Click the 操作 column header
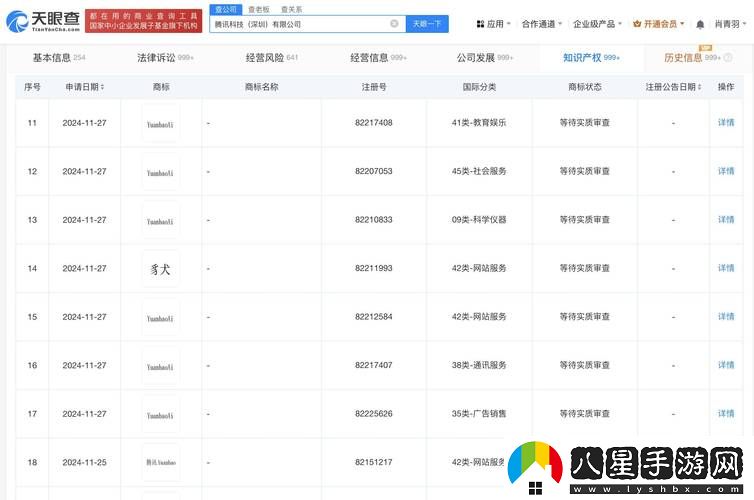Screen dimensions: 754x500 [726, 87]
